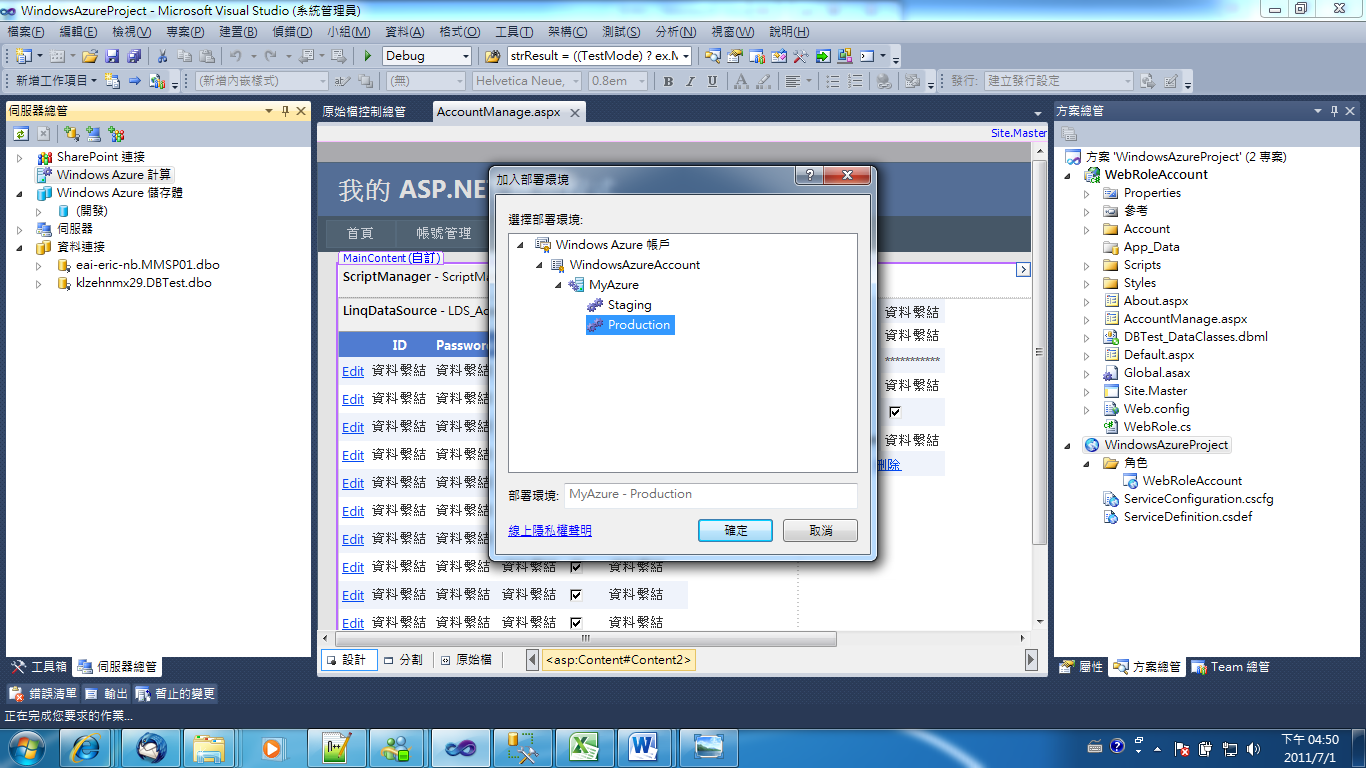The width and height of the screenshot is (1366, 768).
Task: Collapse the MyAzure node in the dialog
Action: [559, 285]
